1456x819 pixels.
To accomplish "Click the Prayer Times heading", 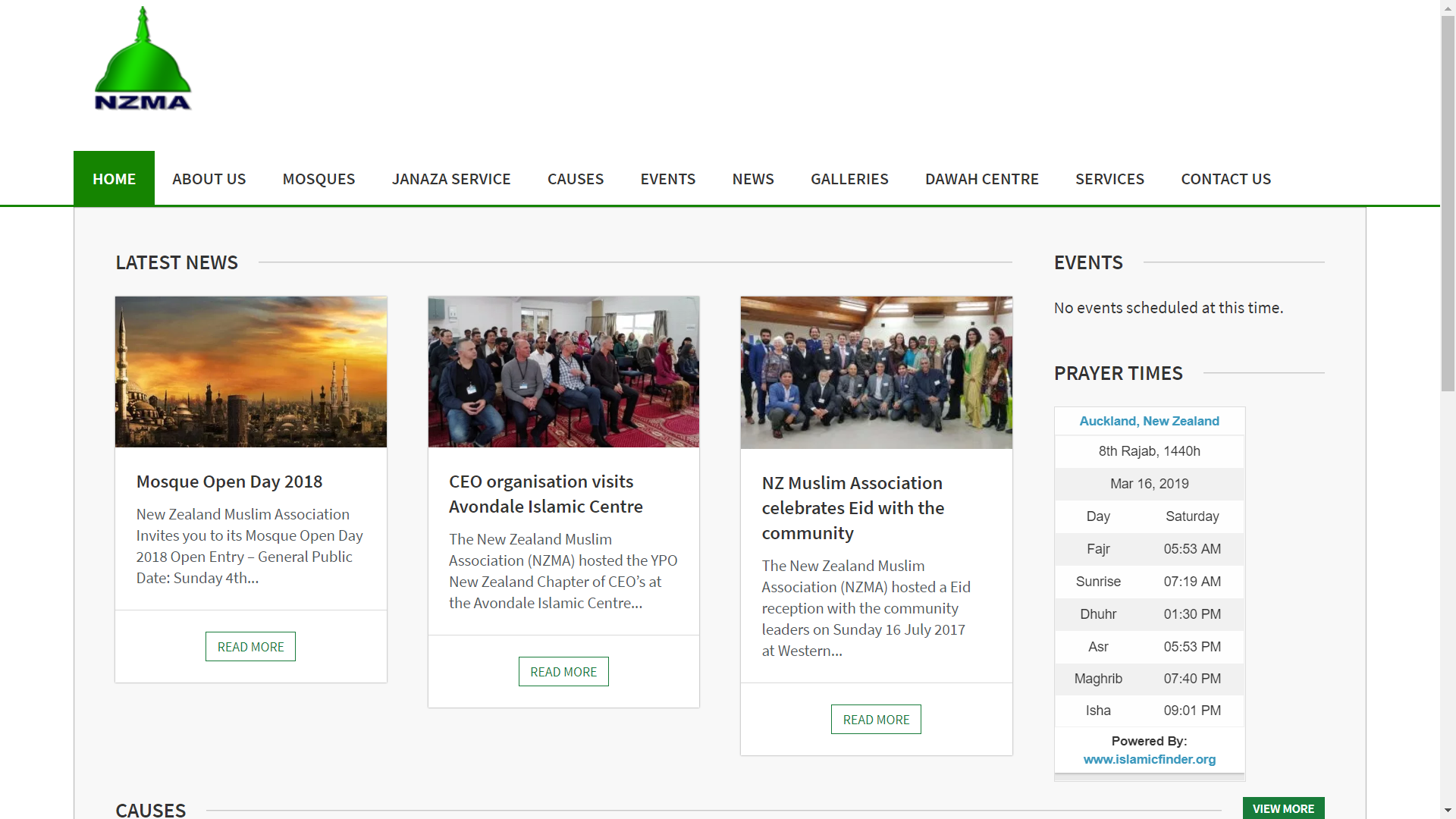I will [x=1118, y=373].
